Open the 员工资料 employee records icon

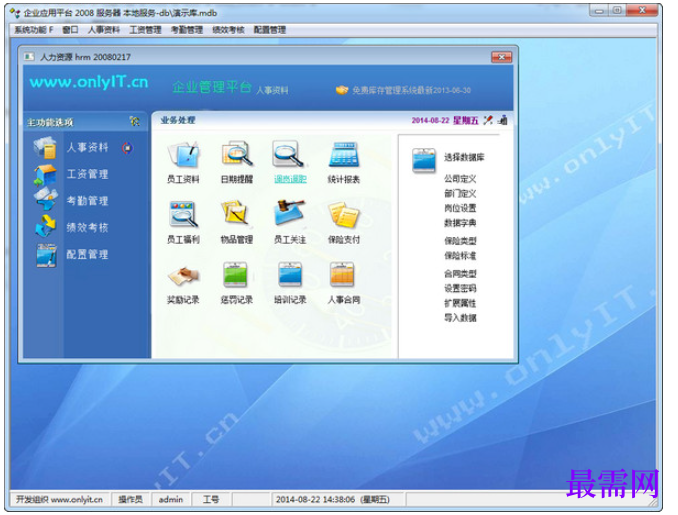(x=183, y=154)
